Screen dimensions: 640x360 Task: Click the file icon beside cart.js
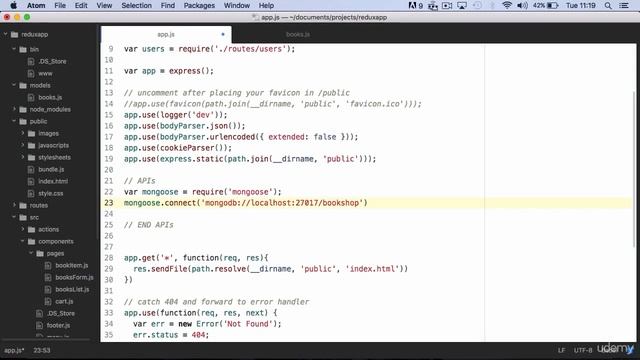tap(48, 301)
